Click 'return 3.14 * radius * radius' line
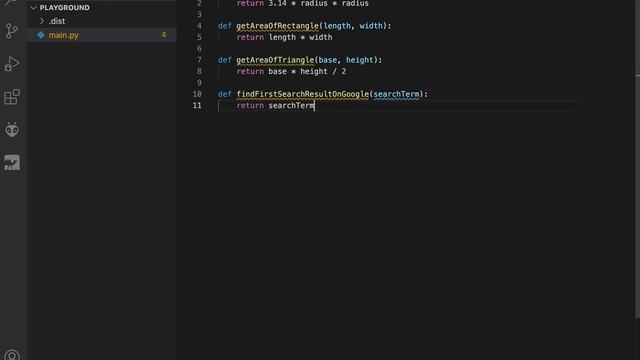640x360 pixels. (302, 3)
